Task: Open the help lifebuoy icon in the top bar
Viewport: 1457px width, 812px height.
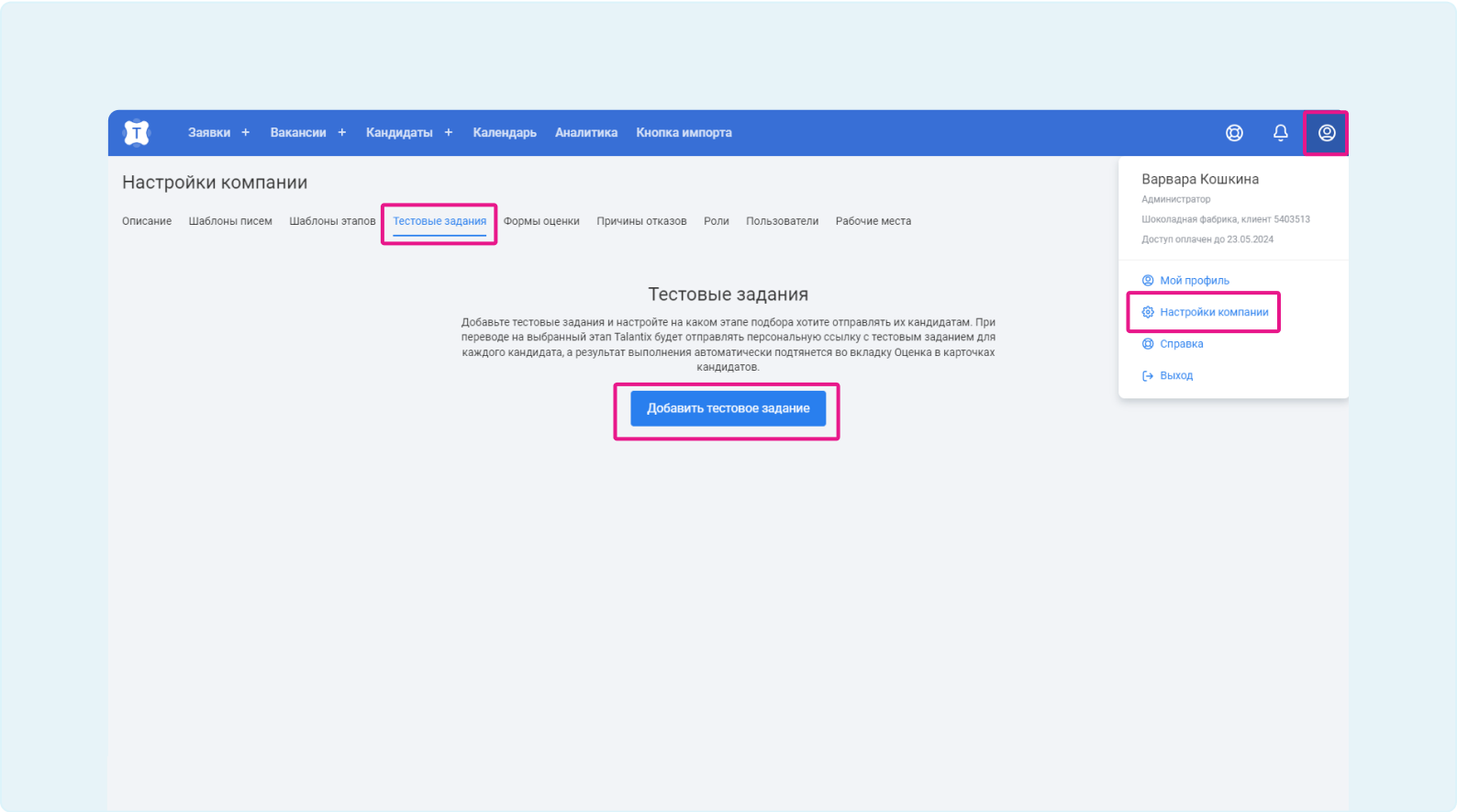Action: coord(1235,133)
